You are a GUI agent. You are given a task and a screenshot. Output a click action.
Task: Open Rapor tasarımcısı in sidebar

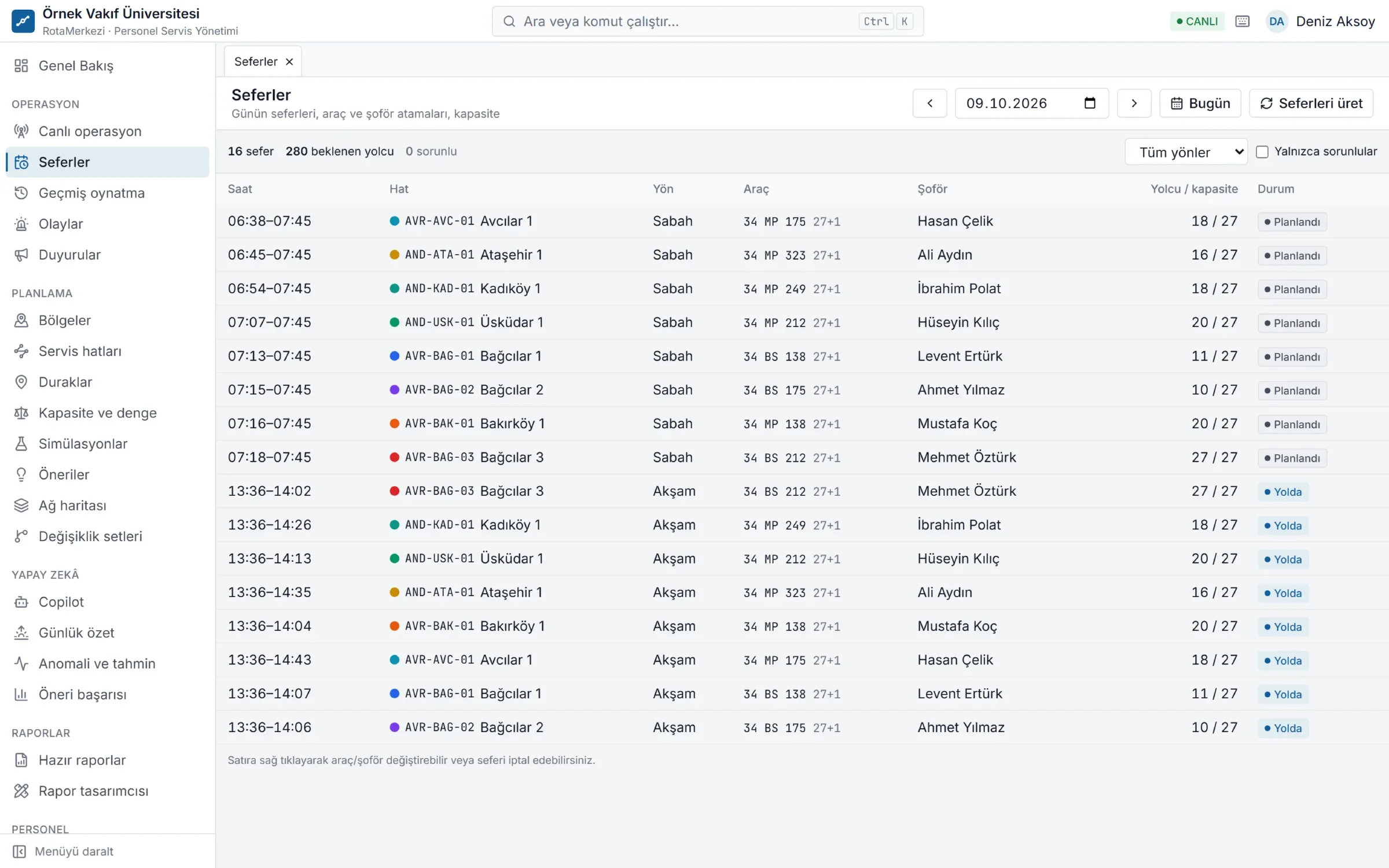pyautogui.click(x=107, y=791)
